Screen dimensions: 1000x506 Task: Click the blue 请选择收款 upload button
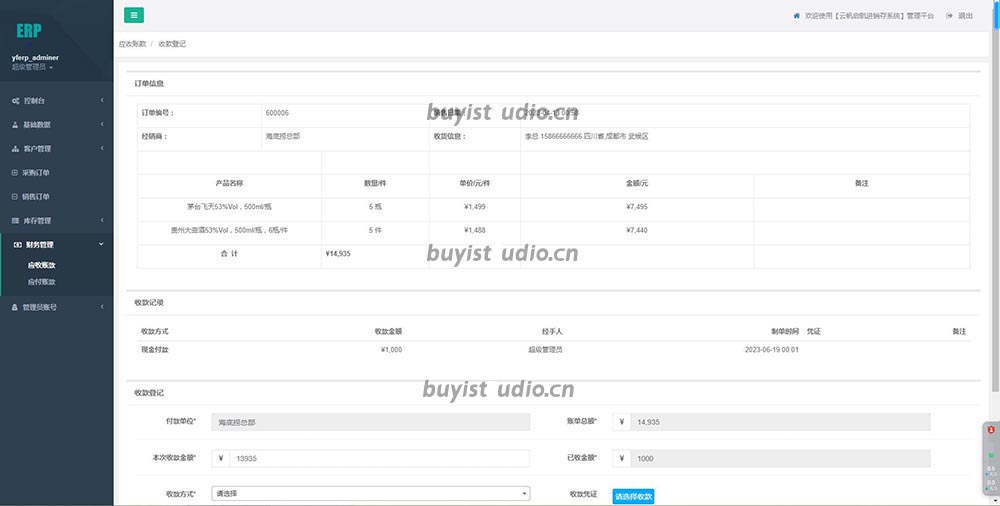click(633, 496)
